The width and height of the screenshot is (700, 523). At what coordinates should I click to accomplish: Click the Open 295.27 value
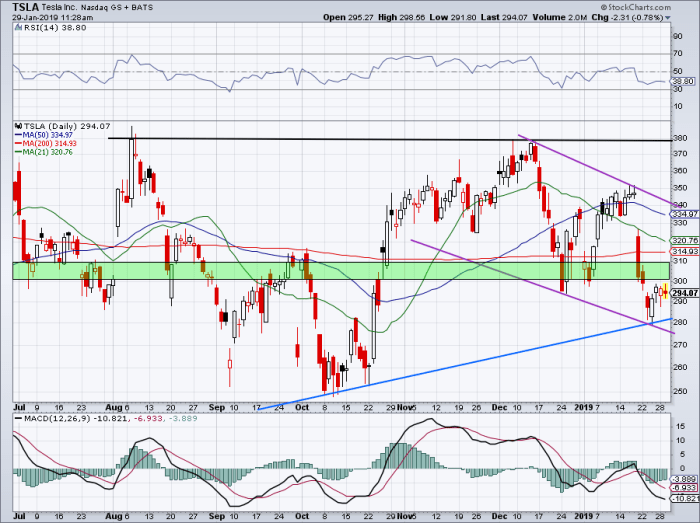click(x=348, y=17)
